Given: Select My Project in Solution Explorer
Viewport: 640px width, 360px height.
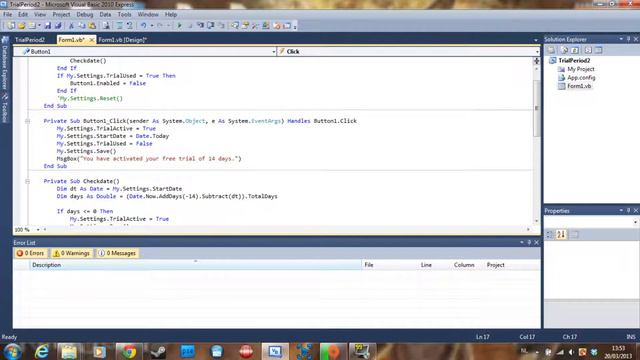Looking at the screenshot, I should [x=581, y=69].
